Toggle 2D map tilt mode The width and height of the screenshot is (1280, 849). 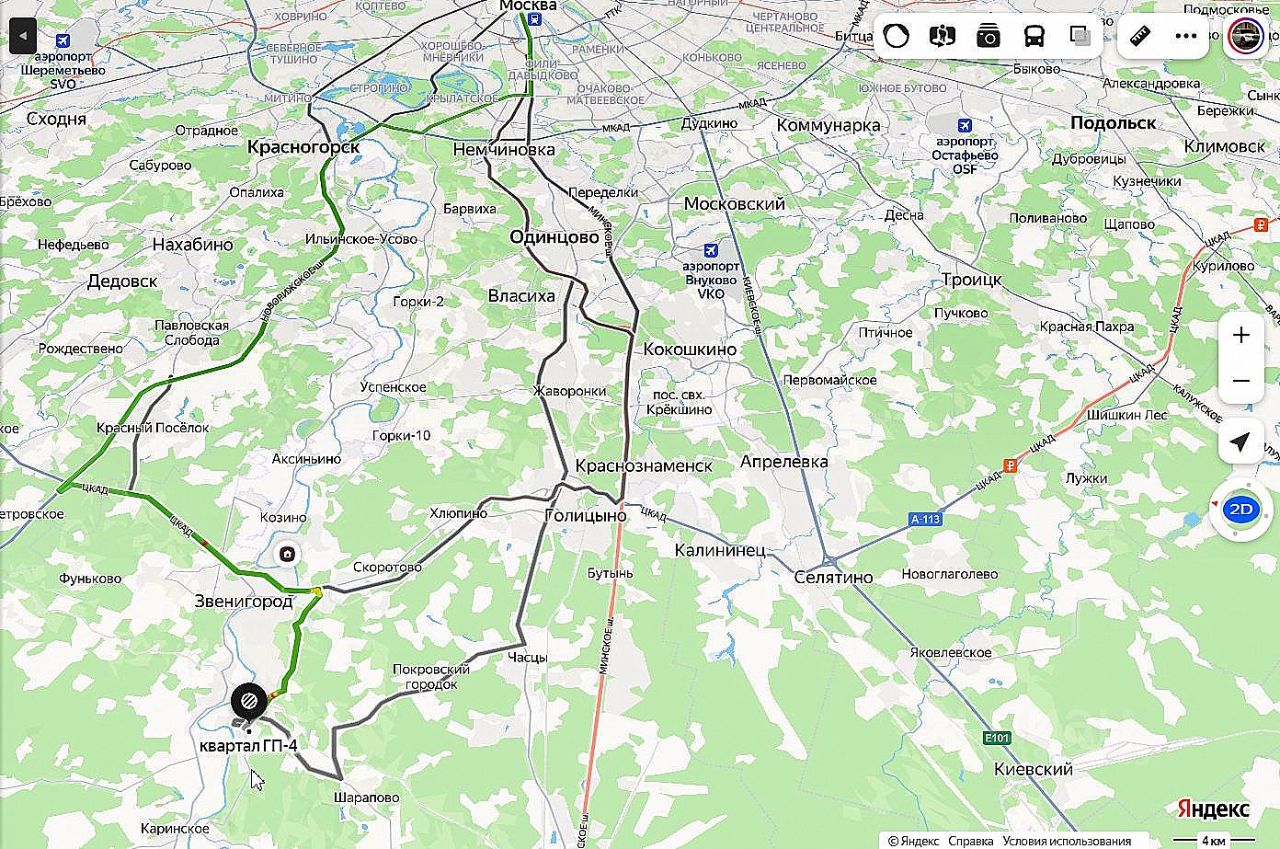click(1241, 509)
